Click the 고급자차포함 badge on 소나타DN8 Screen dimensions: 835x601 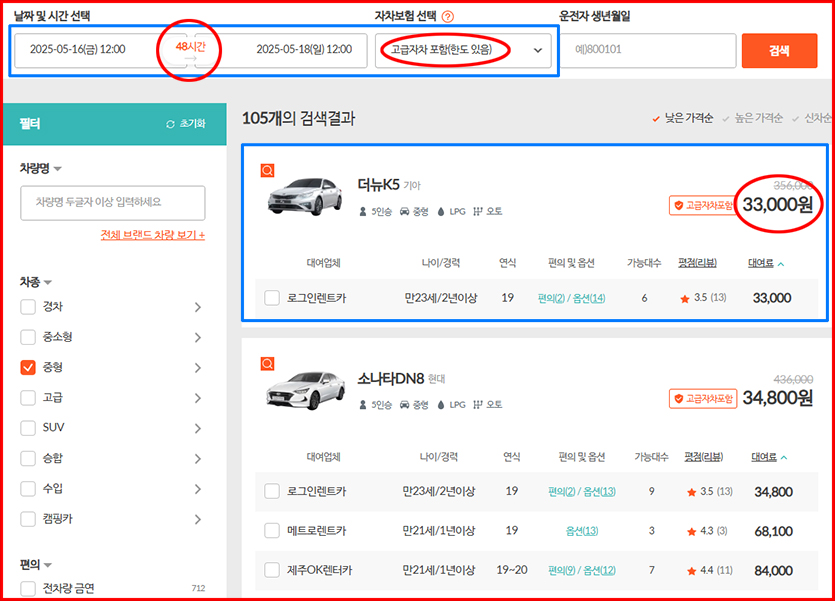pyautogui.click(x=703, y=399)
